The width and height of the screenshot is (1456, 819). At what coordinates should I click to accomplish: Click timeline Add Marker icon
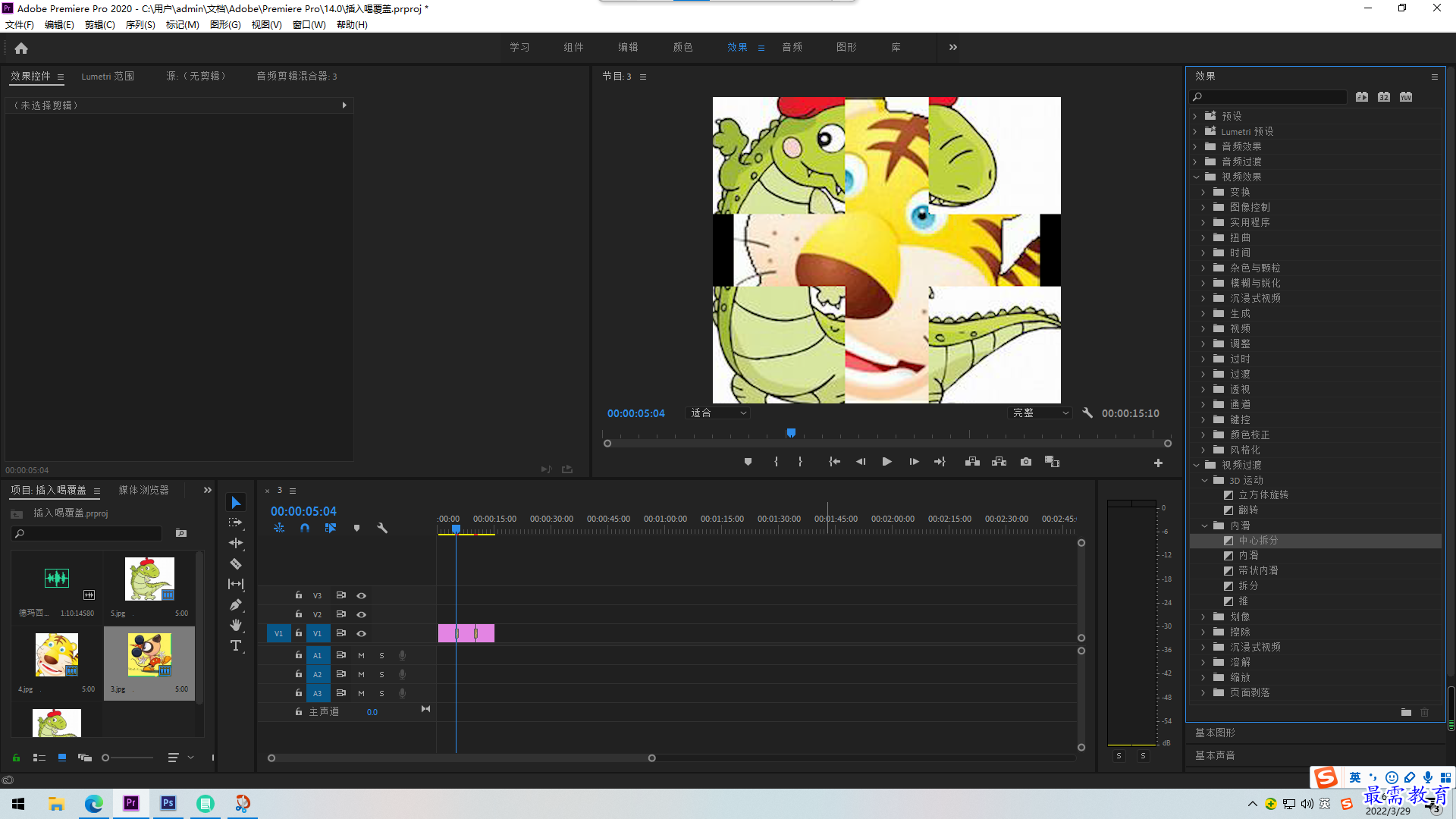pos(356,528)
